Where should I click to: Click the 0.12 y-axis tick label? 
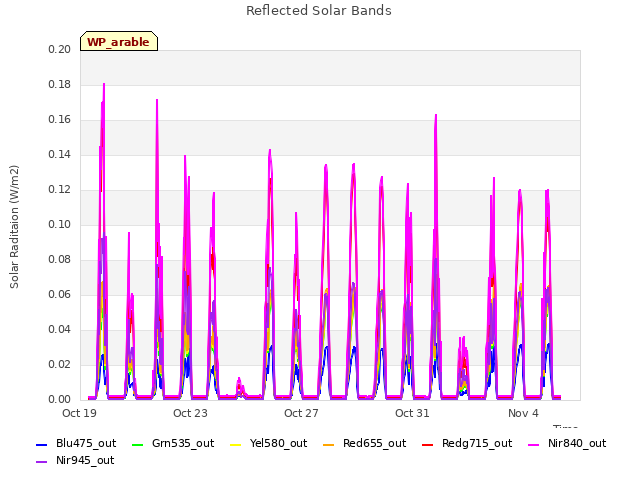(59, 189)
